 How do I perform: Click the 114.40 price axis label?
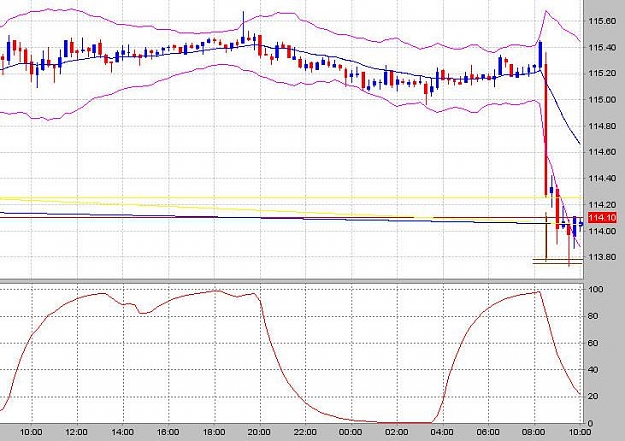click(602, 178)
